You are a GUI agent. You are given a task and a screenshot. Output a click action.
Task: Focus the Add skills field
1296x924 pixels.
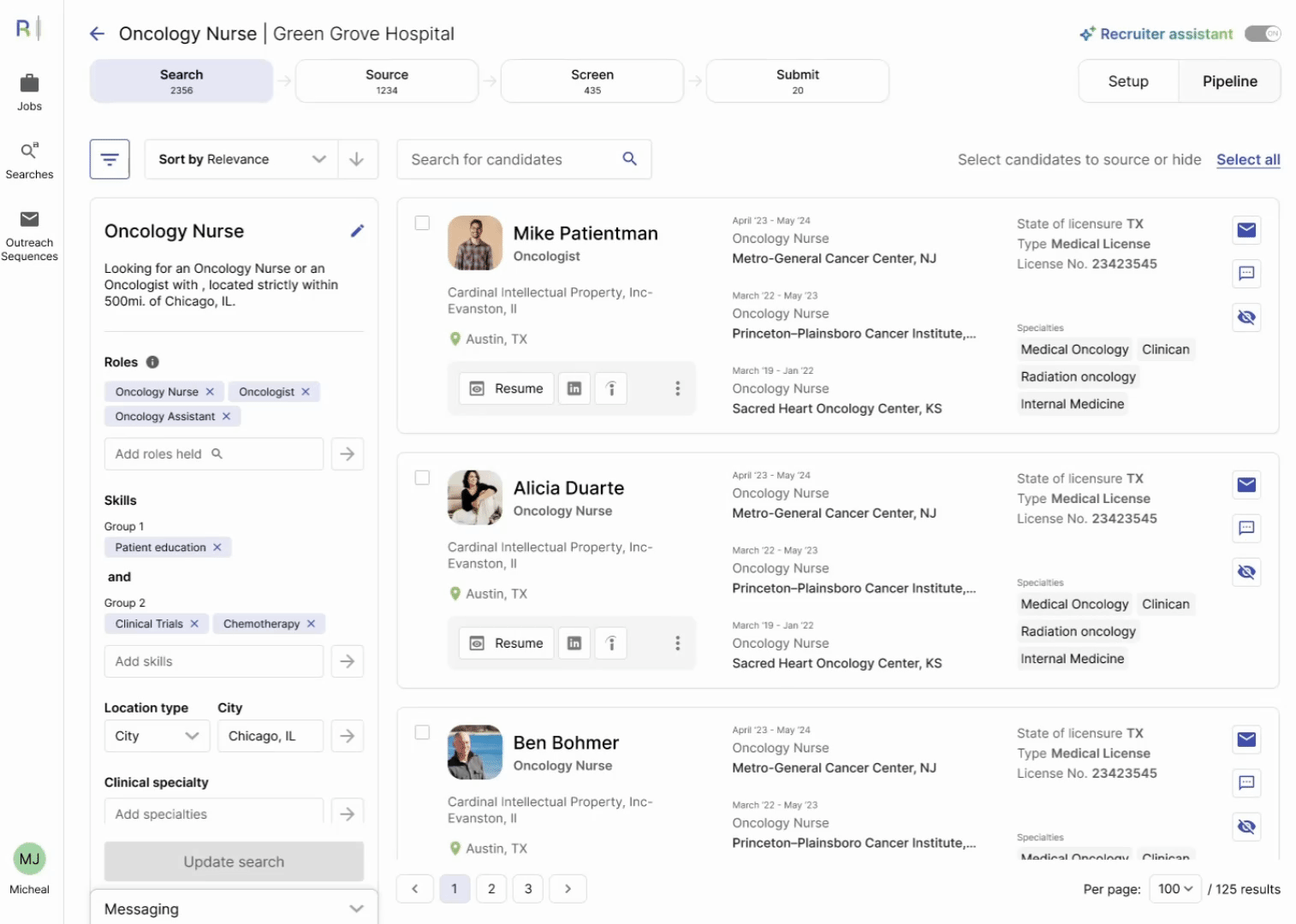[x=214, y=661]
